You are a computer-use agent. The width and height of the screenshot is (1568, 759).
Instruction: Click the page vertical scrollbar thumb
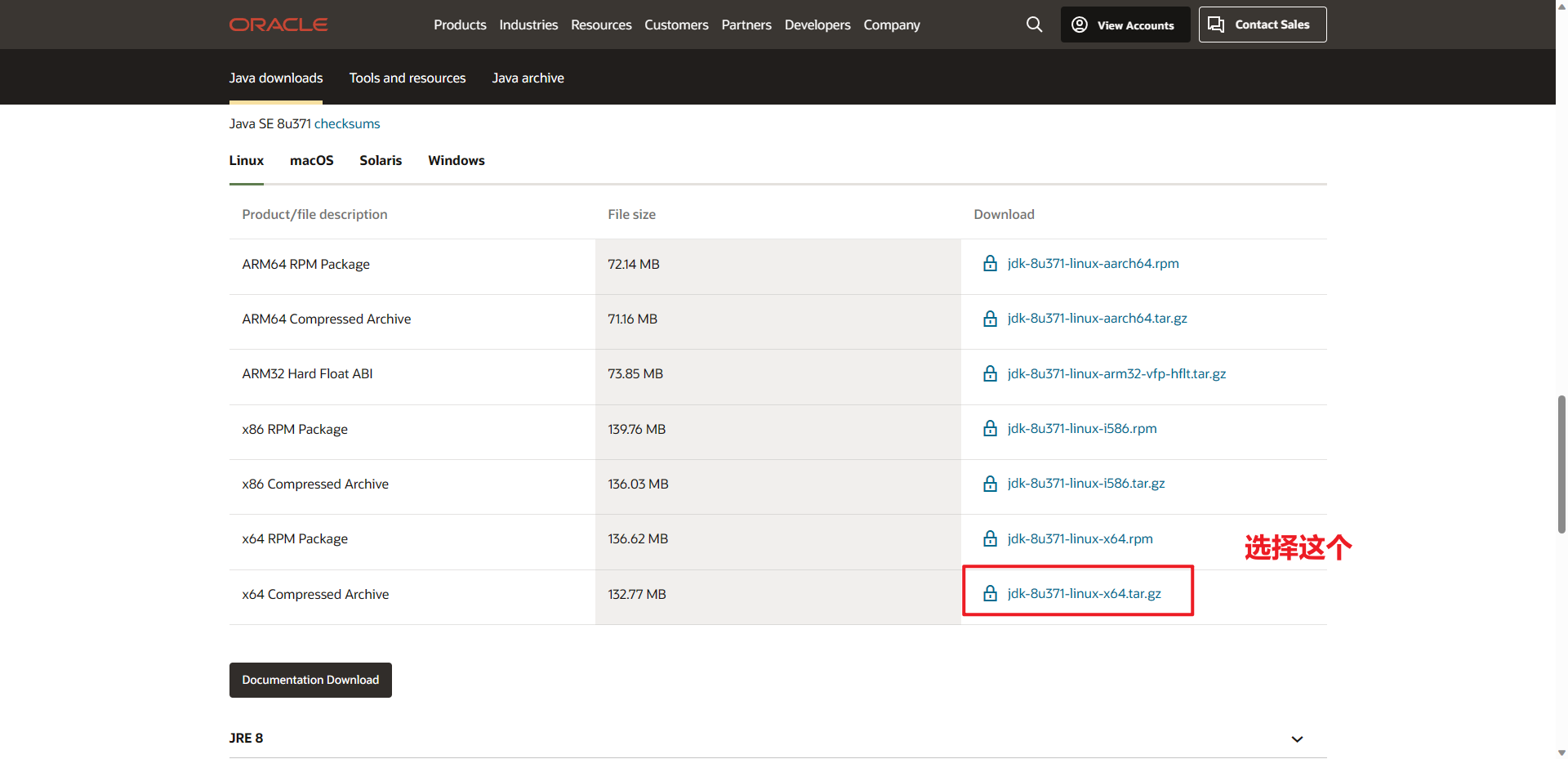tap(1561, 464)
